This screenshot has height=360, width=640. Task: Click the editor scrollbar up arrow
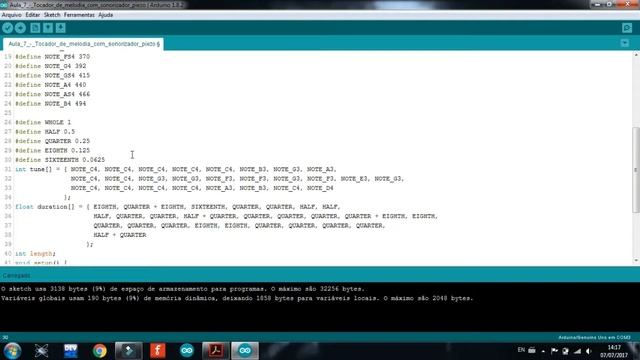(636, 55)
